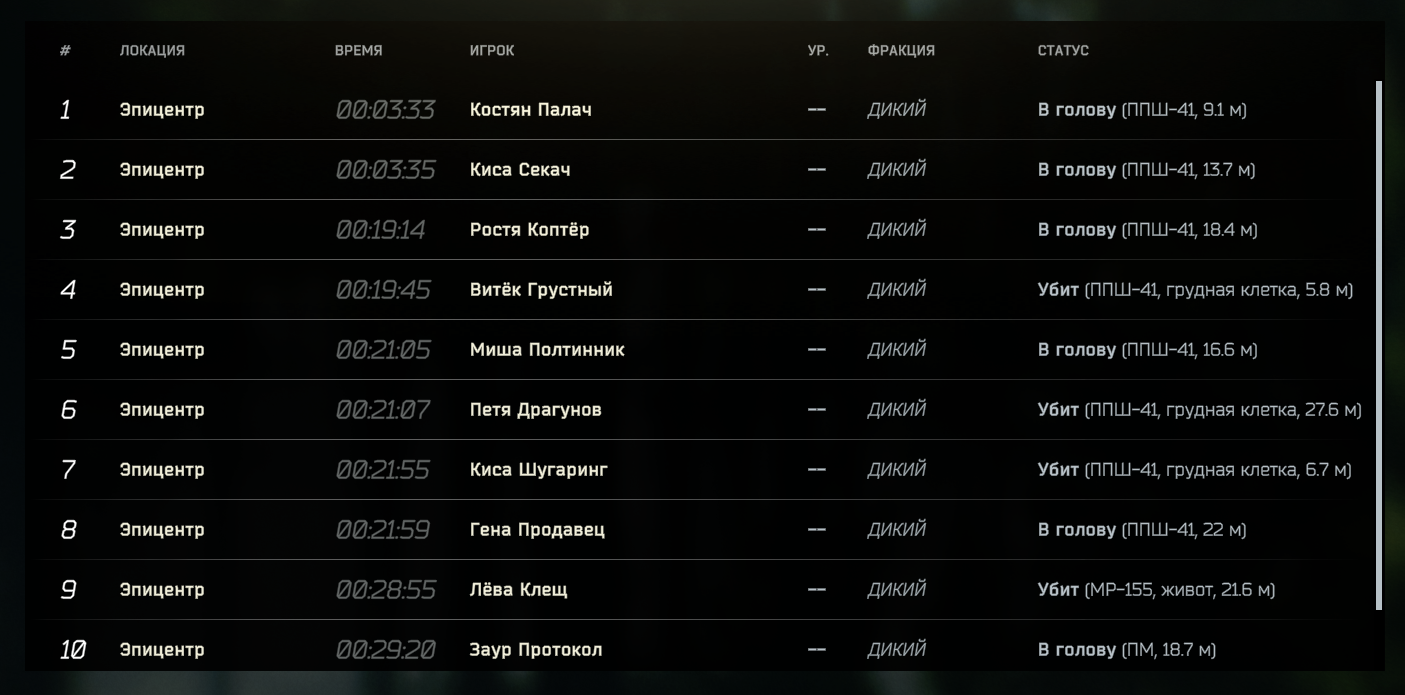Click the СТАТУС column header

(x=1063, y=50)
